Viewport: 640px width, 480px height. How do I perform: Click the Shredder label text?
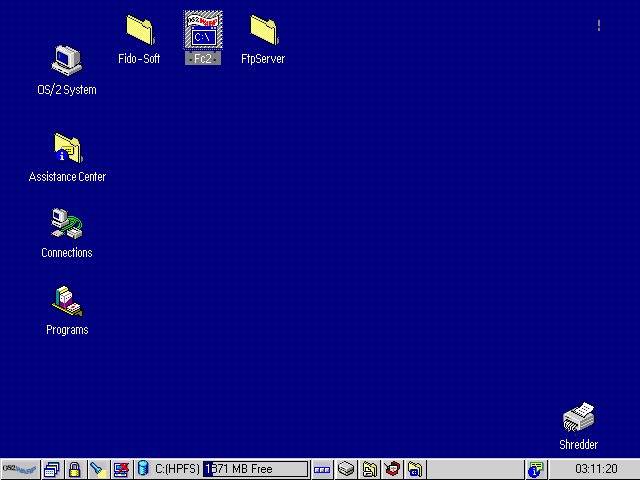click(578, 444)
